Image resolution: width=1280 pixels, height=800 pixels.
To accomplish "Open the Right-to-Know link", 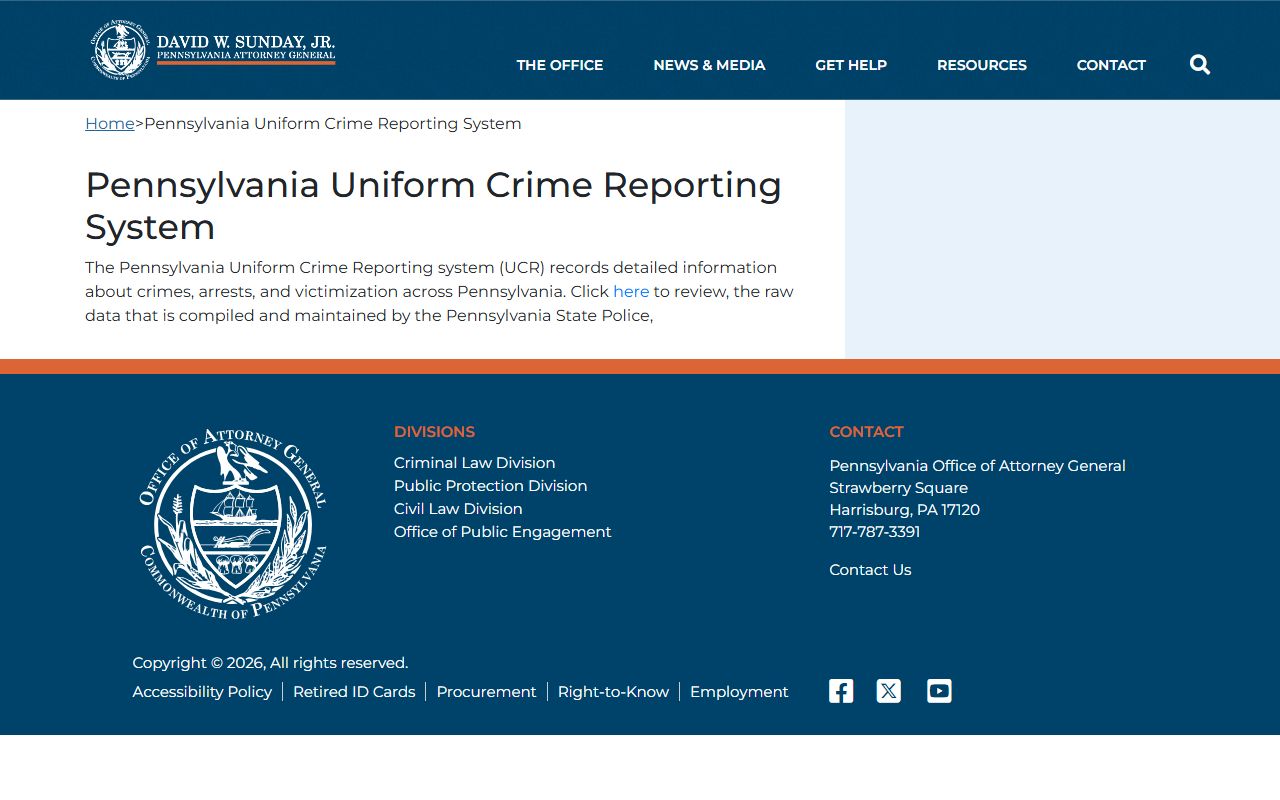I will tap(613, 692).
